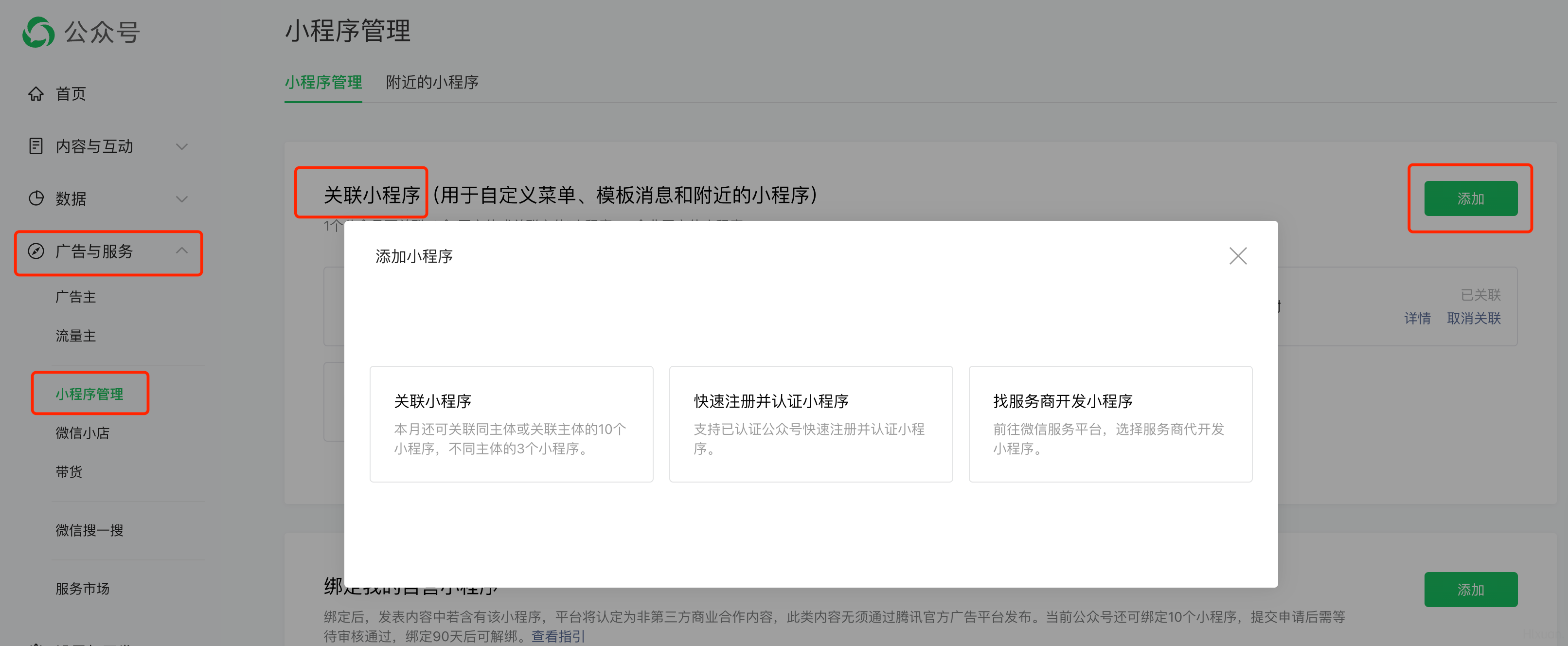This screenshot has width=1568, height=646.
Task: Open 流量主 in sidebar
Action: 75,336
